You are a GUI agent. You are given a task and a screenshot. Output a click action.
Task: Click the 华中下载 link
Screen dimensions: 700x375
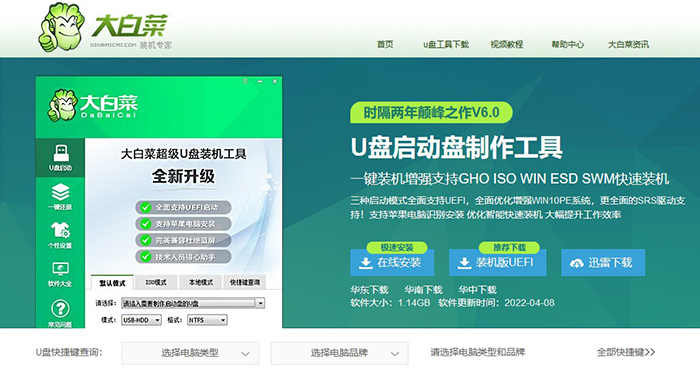pos(477,290)
